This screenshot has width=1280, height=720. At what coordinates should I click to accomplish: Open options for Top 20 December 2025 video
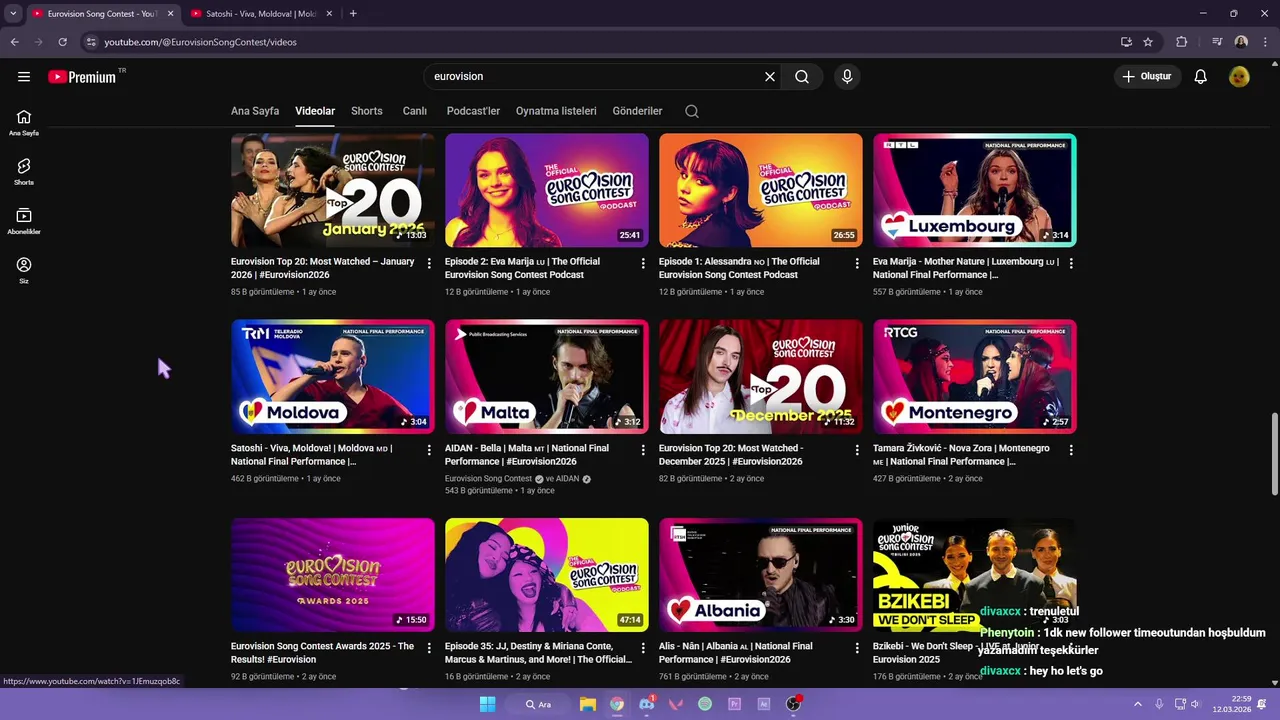click(x=857, y=450)
